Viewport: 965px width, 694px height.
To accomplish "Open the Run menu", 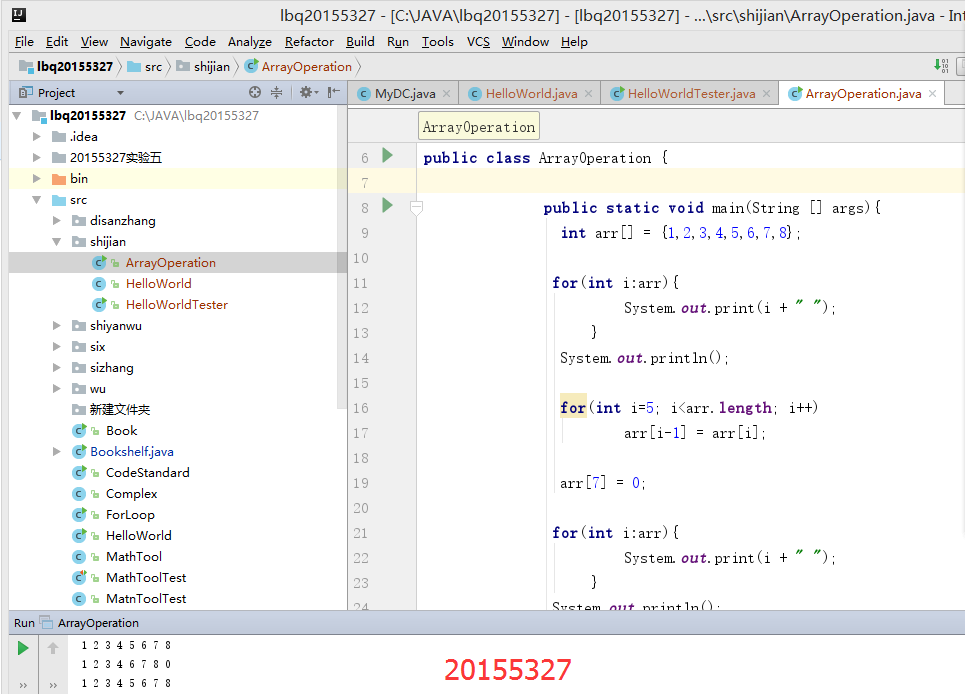I will 398,42.
